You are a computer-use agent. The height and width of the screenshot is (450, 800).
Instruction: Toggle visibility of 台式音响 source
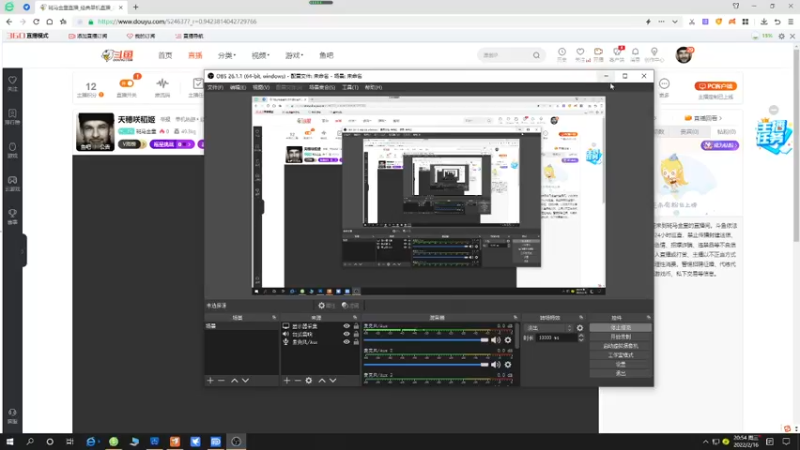[346, 334]
